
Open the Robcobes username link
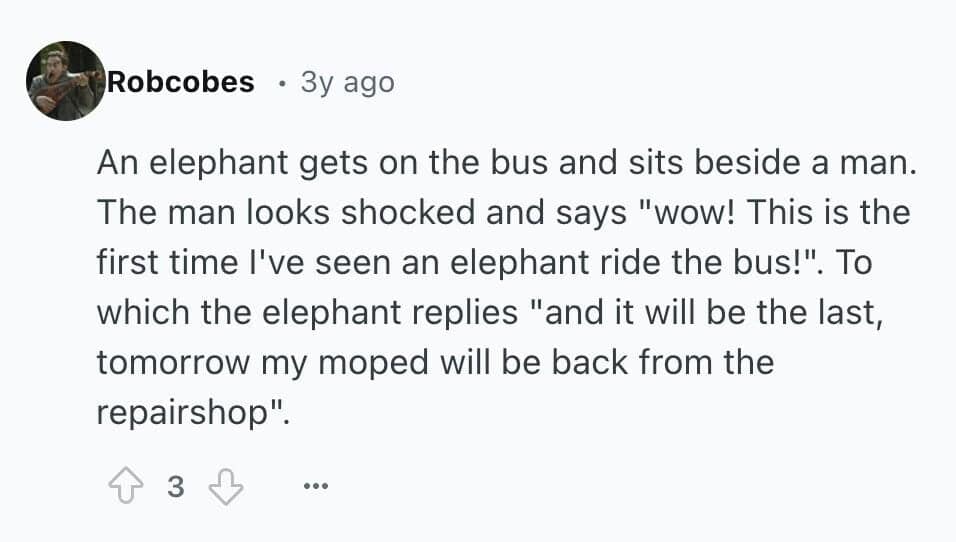(181, 82)
